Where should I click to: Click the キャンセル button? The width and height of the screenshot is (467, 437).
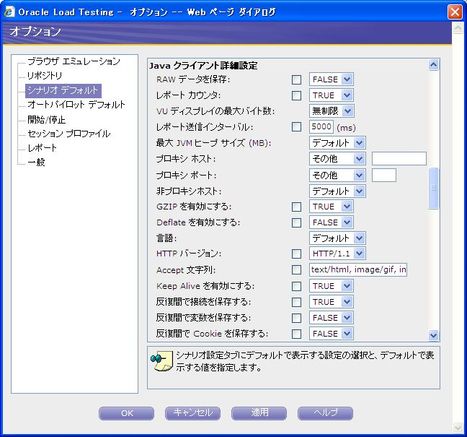click(193, 413)
